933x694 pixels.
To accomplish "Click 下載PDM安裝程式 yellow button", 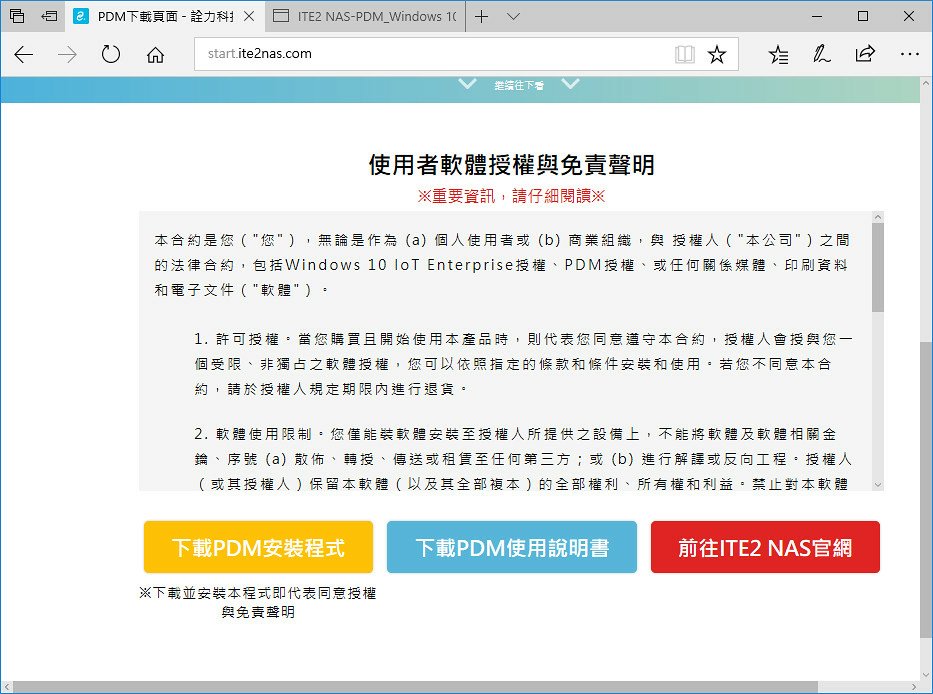I will tap(258, 547).
